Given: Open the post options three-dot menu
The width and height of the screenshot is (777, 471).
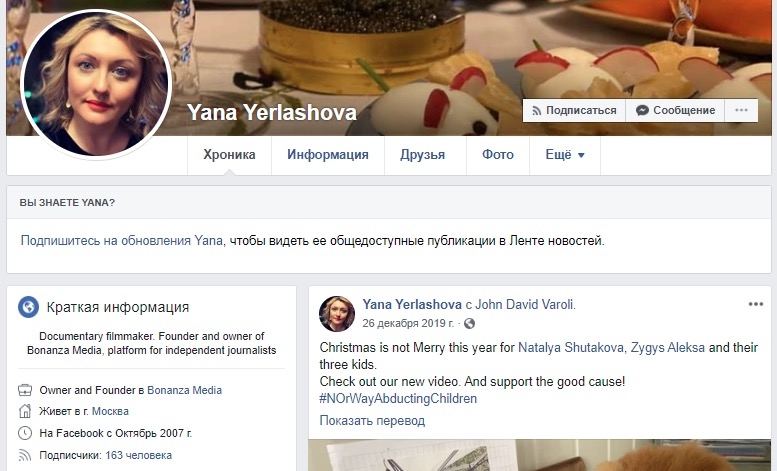Looking at the screenshot, I should [x=756, y=304].
